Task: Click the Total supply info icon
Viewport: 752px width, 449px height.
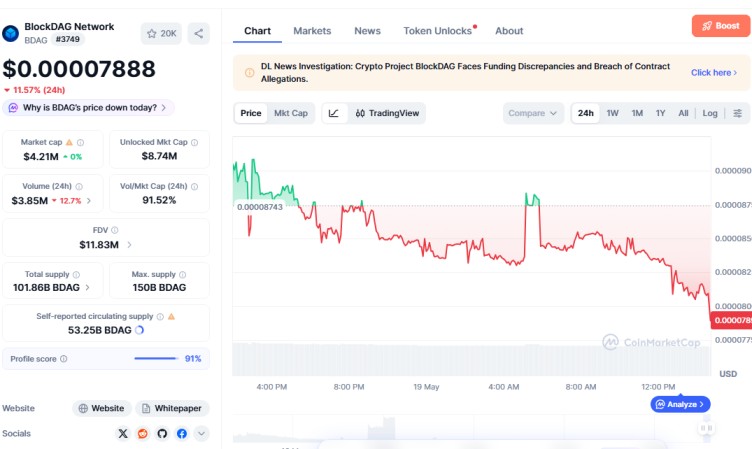Action: (76, 274)
